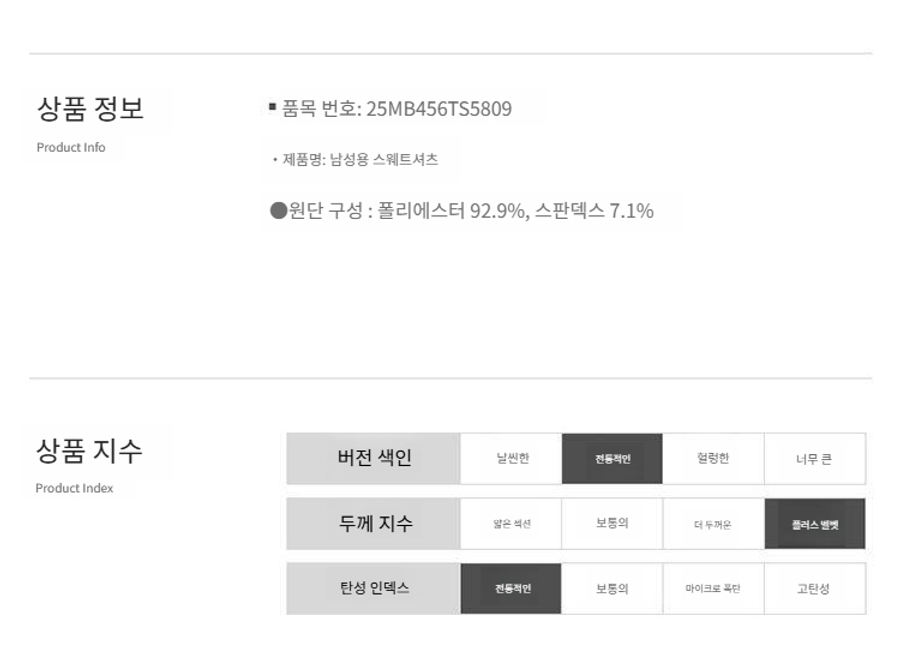Select 전통적인 in the 버전 색인 row
The width and height of the screenshot is (900, 659).
tap(612, 459)
